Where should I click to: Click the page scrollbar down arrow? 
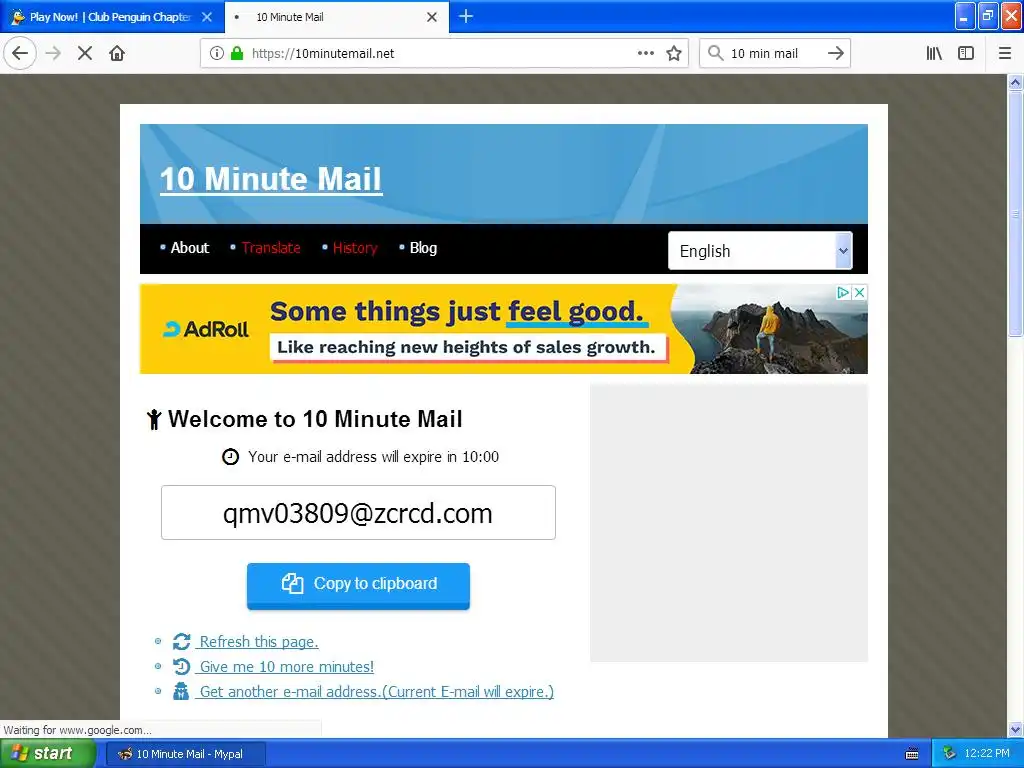(x=1015, y=729)
